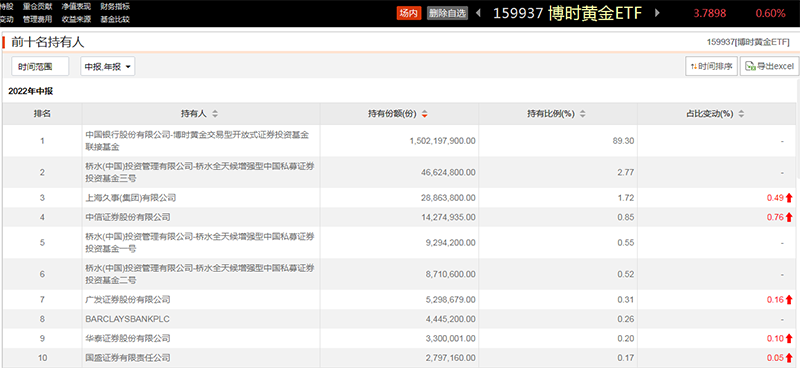
Task: Open the 基金比较 menu item
Action: [115, 19]
